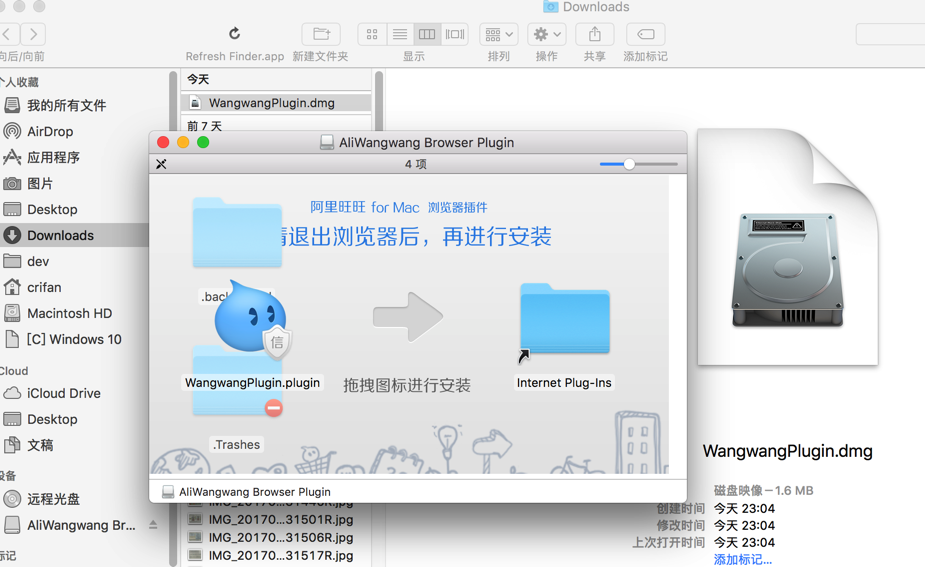This screenshot has width=925, height=567.
Task: Click the 添加标记... link in preview
Action: pyautogui.click(x=742, y=559)
